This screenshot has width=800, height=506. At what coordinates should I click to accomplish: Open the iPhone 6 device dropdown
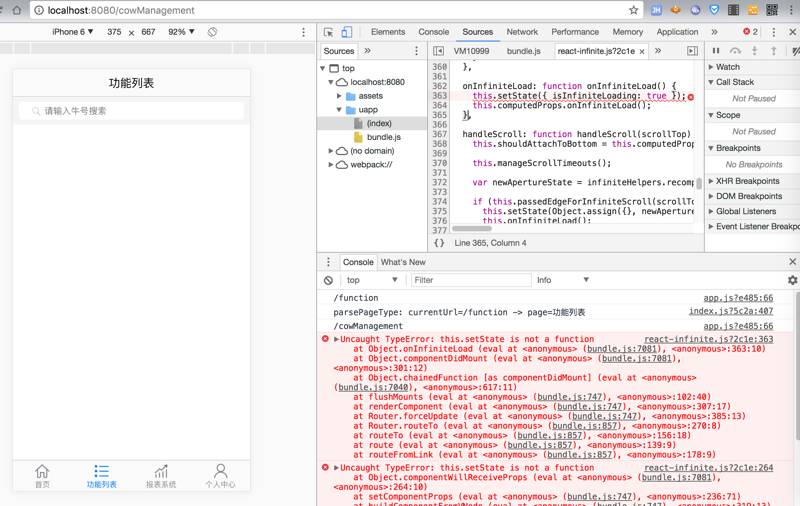(x=72, y=32)
